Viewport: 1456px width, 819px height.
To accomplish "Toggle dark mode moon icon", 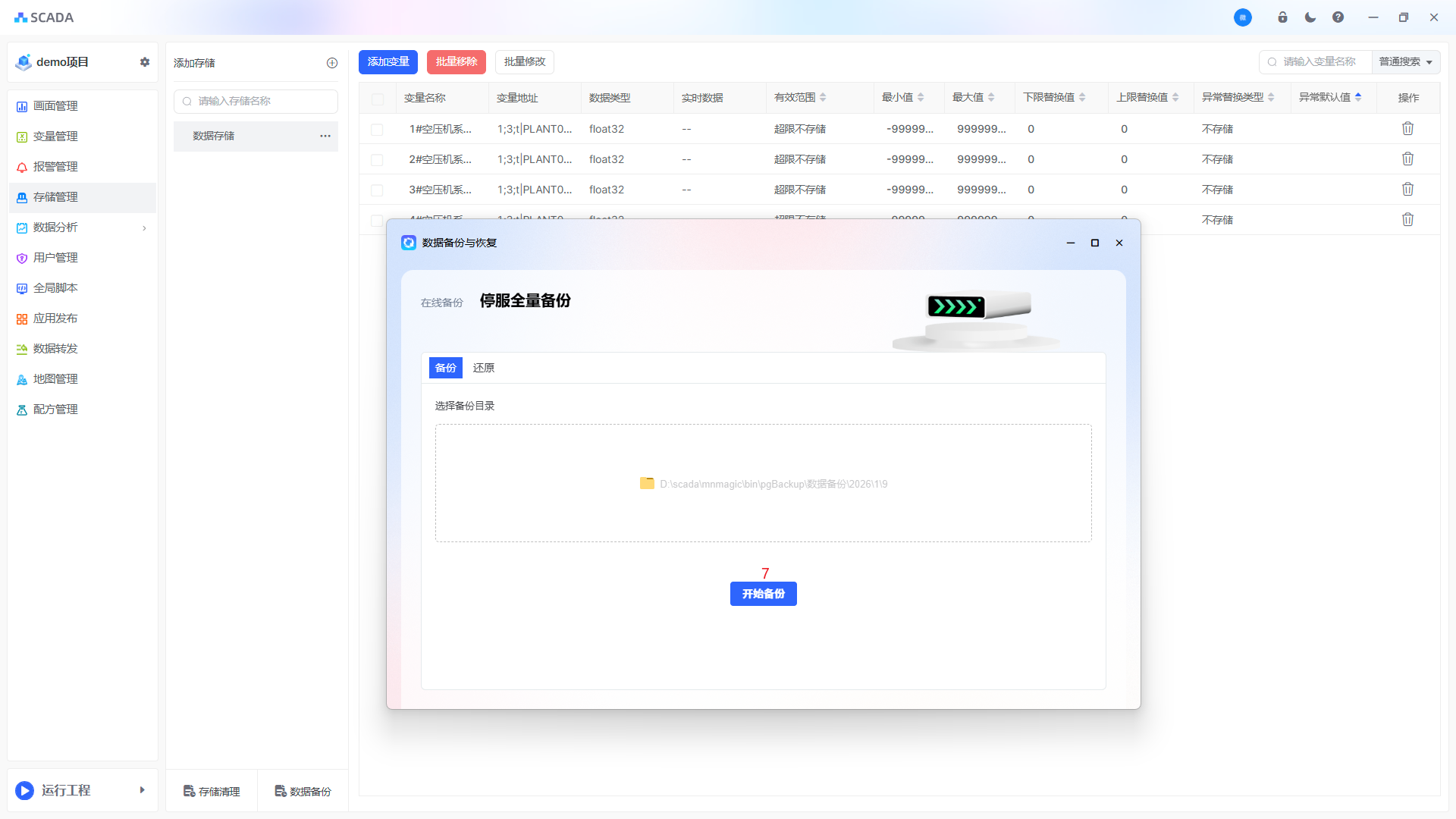I will [1310, 17].
